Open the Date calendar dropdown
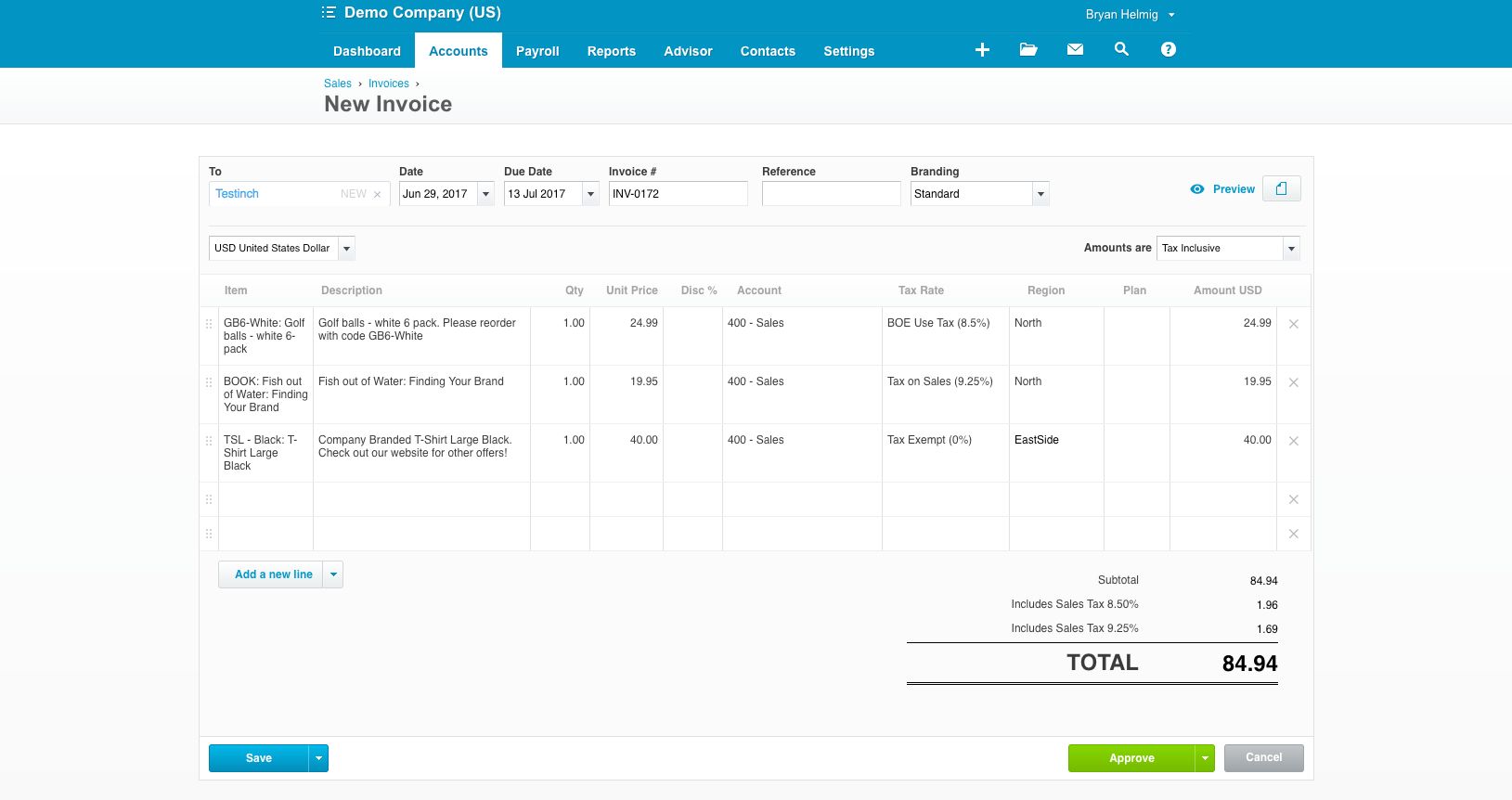 485,194
